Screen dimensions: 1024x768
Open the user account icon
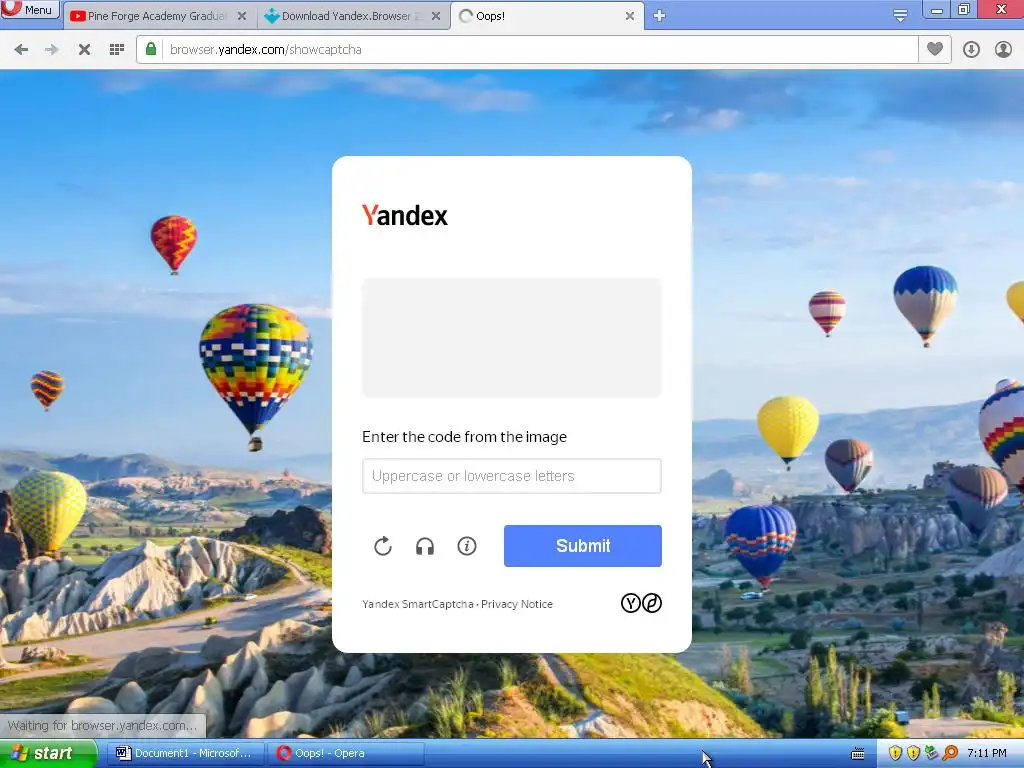(x=1003, y=50)
